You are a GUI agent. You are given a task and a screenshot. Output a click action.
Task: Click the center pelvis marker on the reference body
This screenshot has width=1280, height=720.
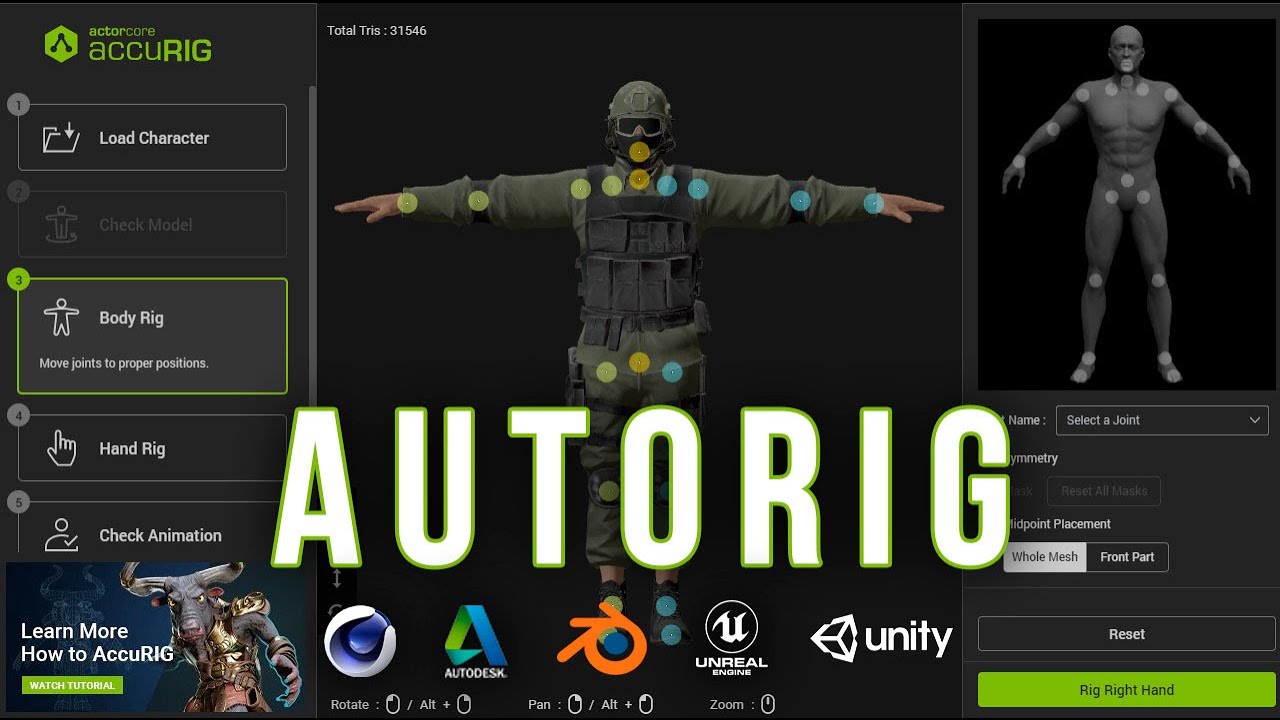(x=1127, y=181)
